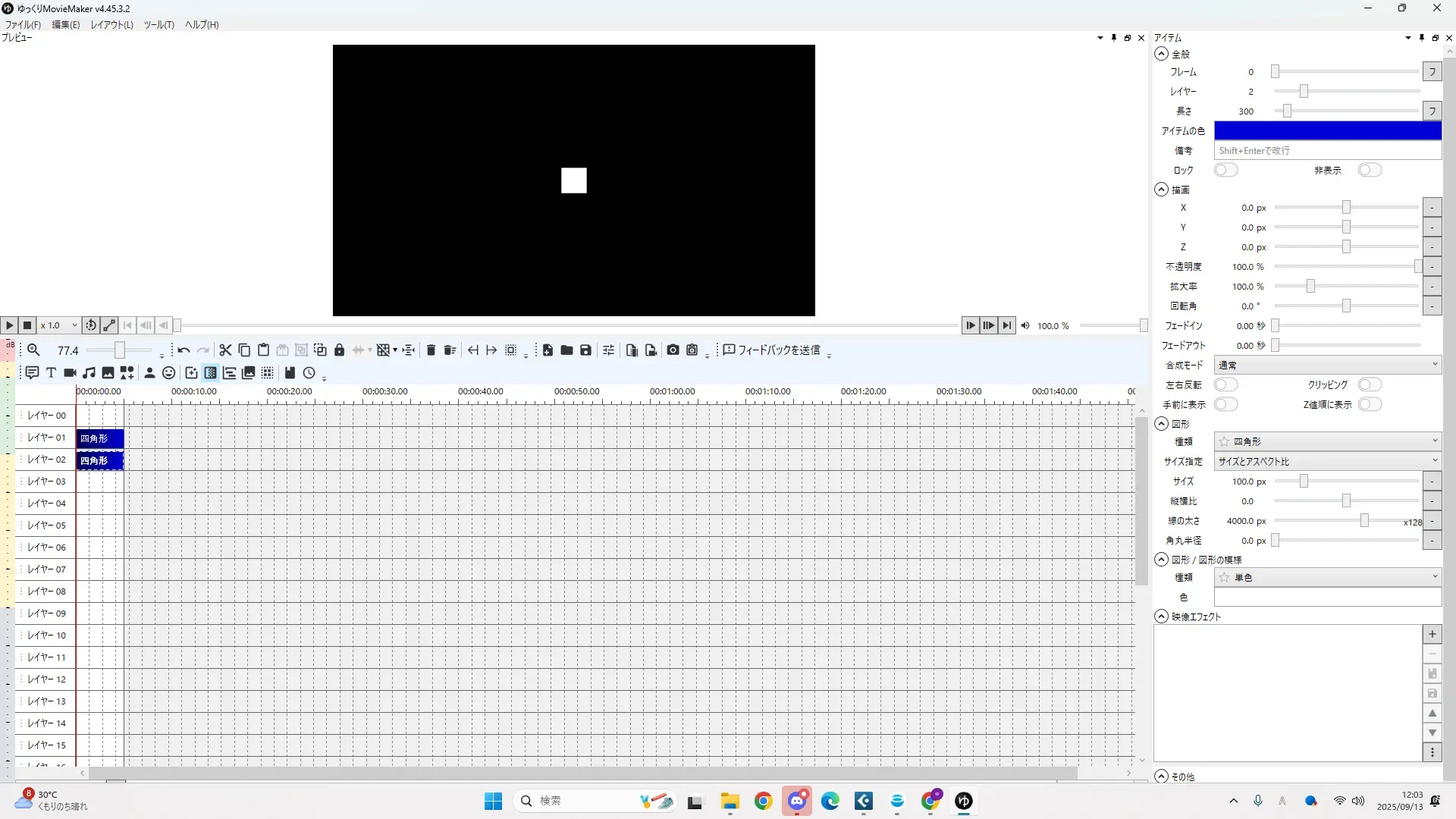Enable the クリッピング toggle
Image resolution: width=1456 pixels, height=819 pixels.
pyautogui.click(x=1369, y=384)
